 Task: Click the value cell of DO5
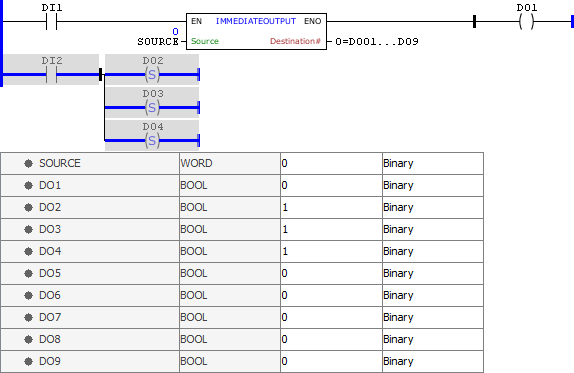(331, 273)
